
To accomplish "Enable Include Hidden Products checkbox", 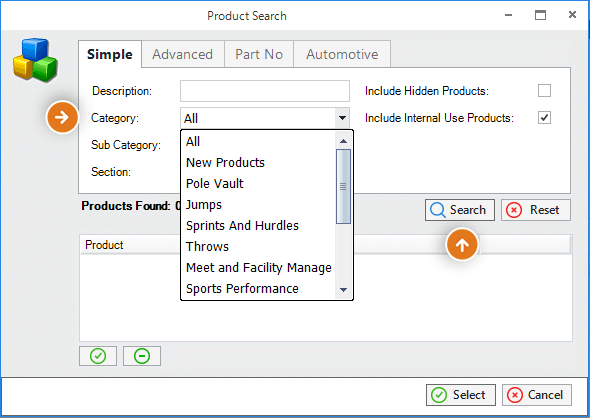I will coord(544,91).
